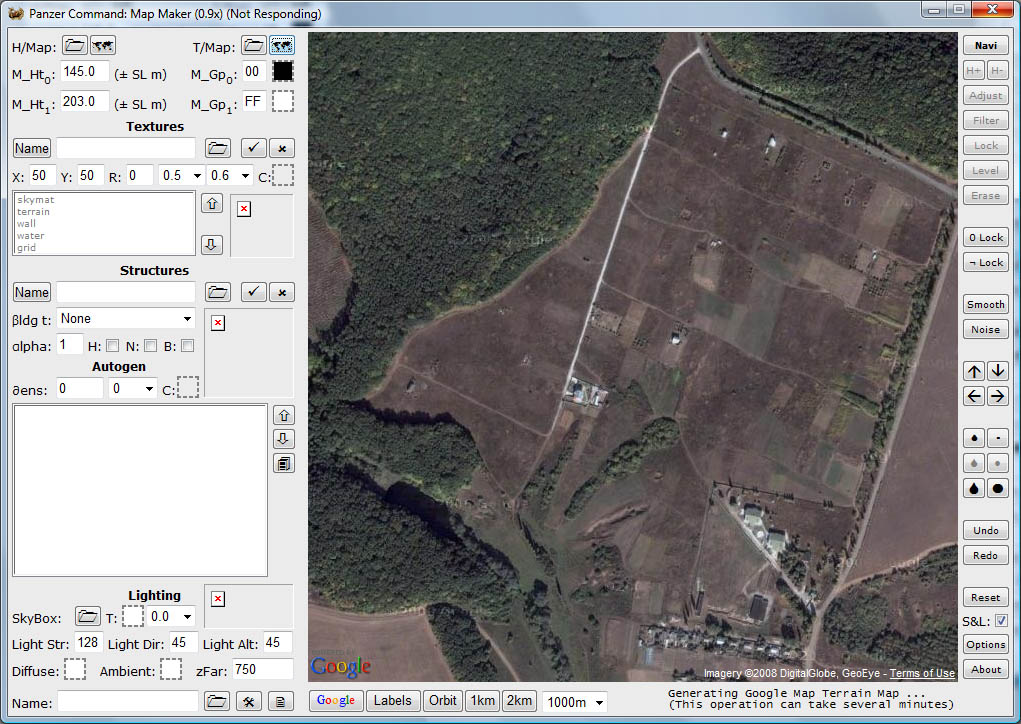
Task: Click the zFar field showing 750
Action: coord(262,669)
